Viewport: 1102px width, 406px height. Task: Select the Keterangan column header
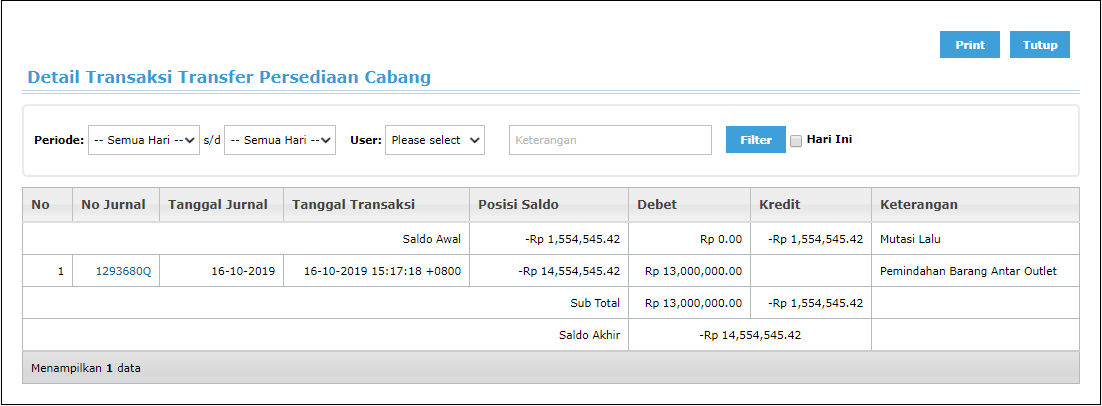pos(975,205)
